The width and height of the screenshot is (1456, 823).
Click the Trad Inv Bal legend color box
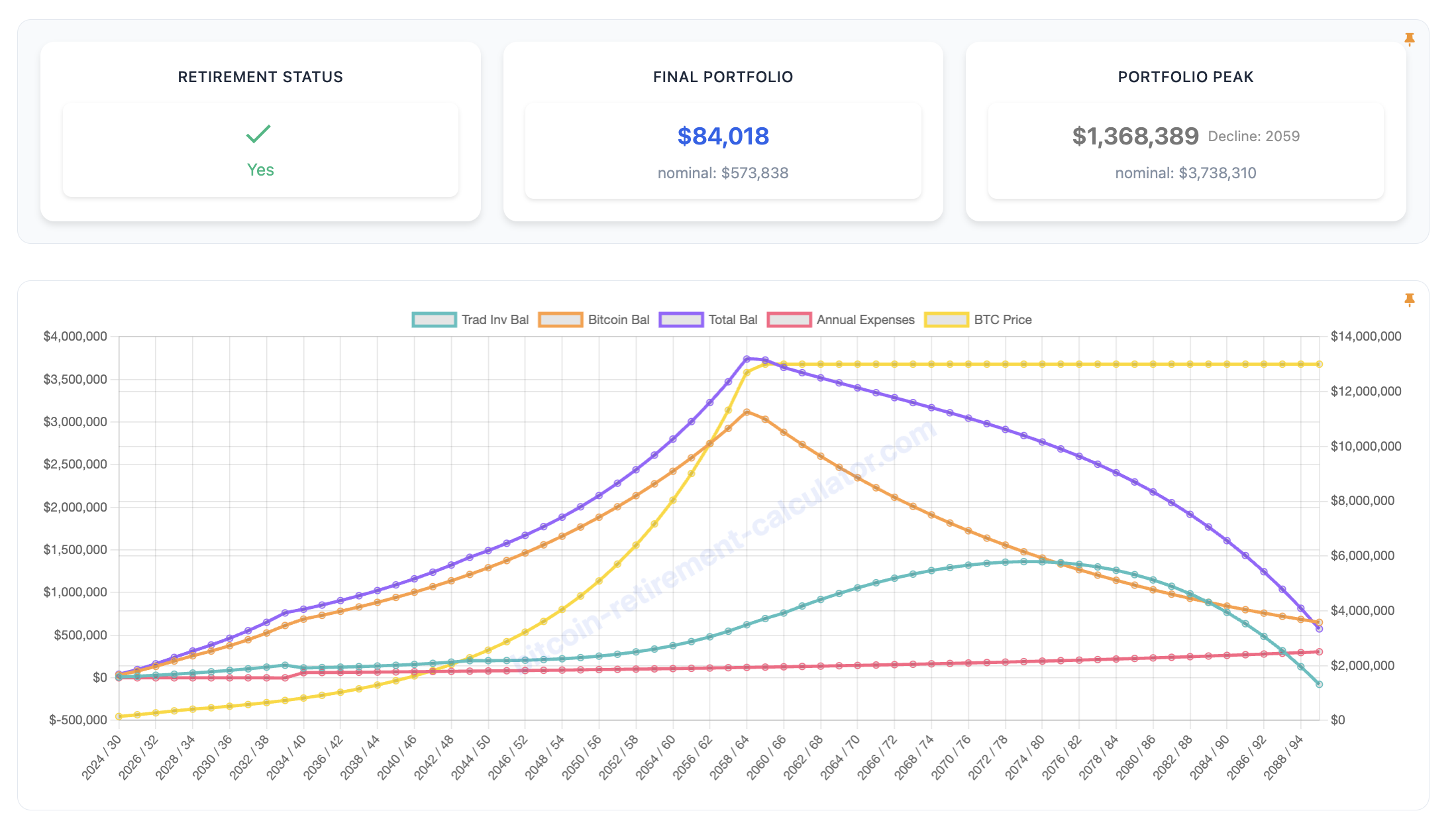[434, 319]
